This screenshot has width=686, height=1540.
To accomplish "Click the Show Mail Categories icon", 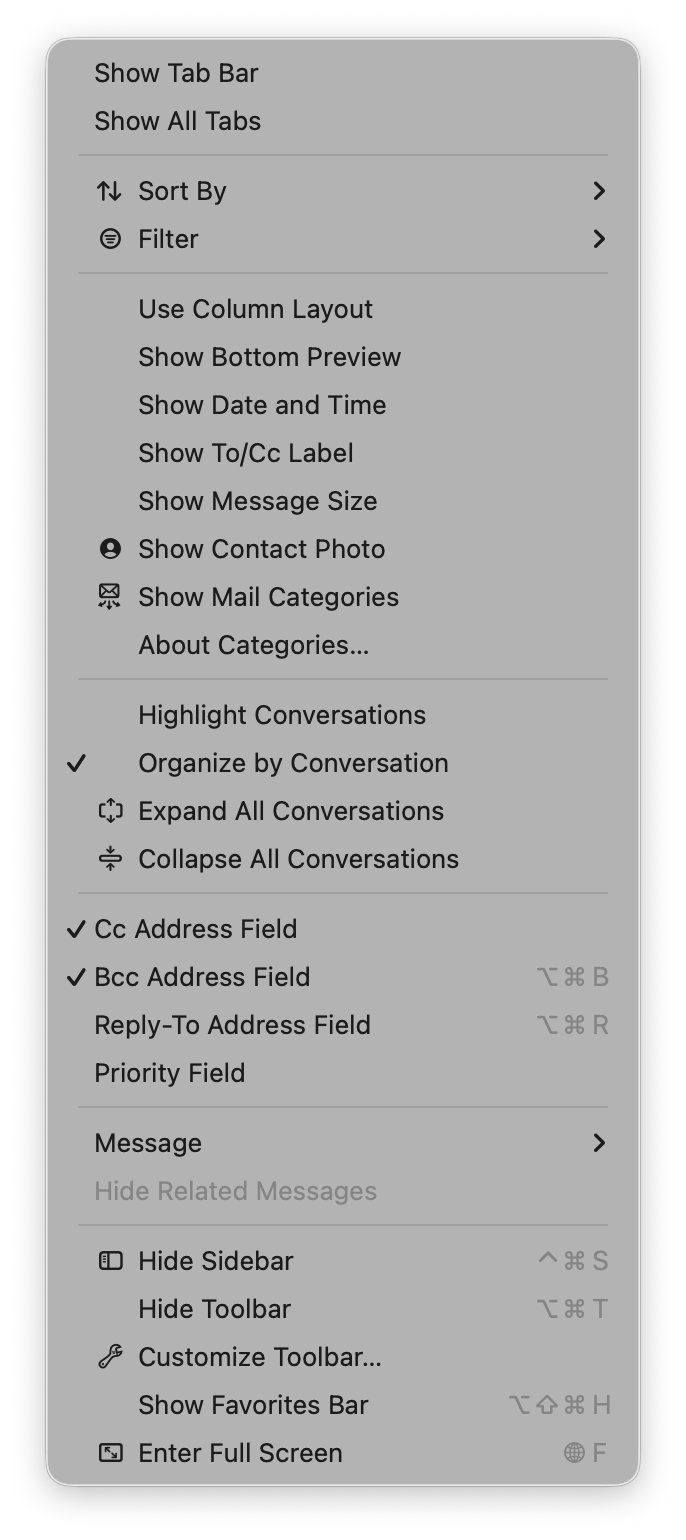I will (x=110, y=596).
